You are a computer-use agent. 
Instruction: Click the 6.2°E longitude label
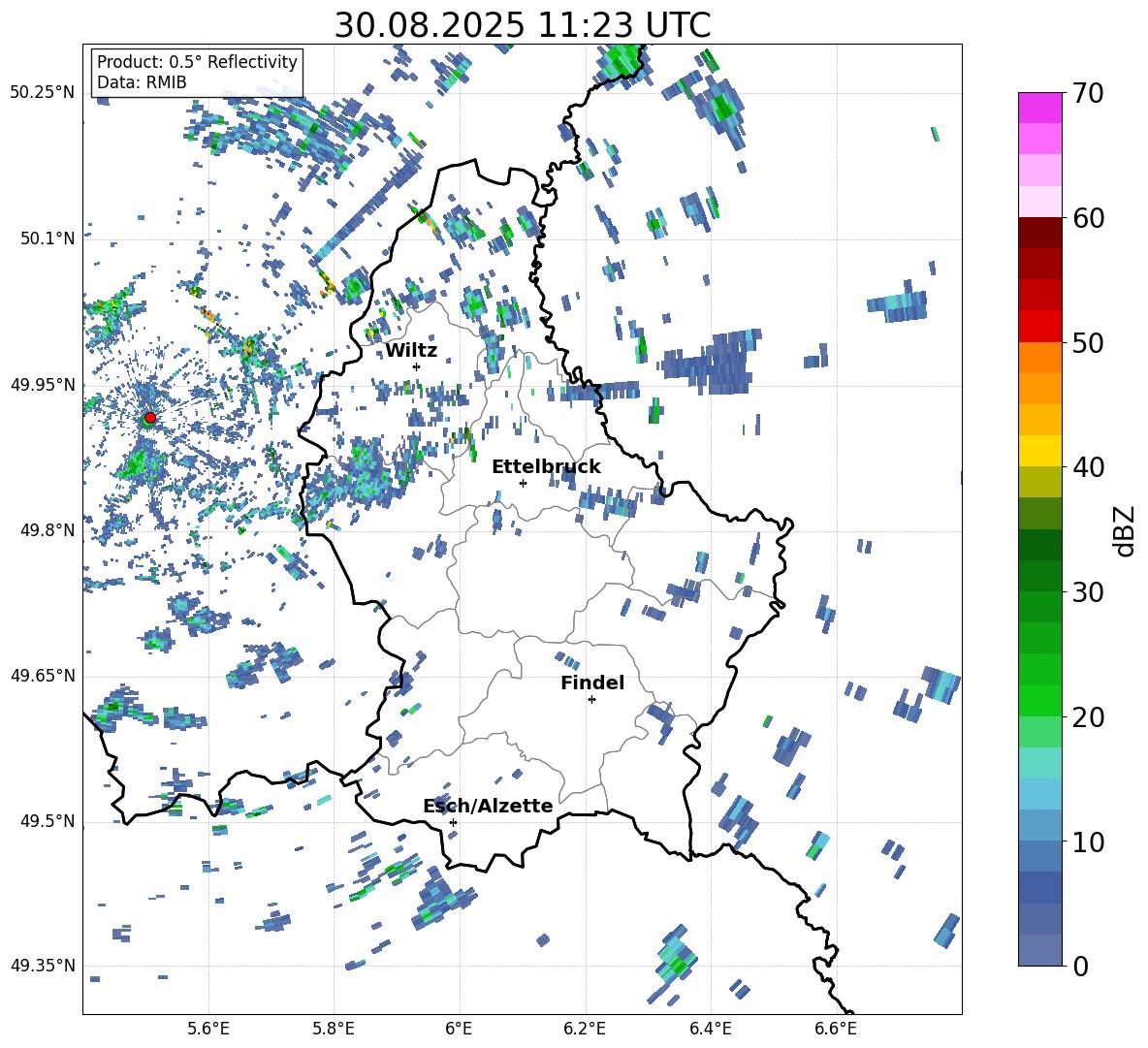(585, 1029)
